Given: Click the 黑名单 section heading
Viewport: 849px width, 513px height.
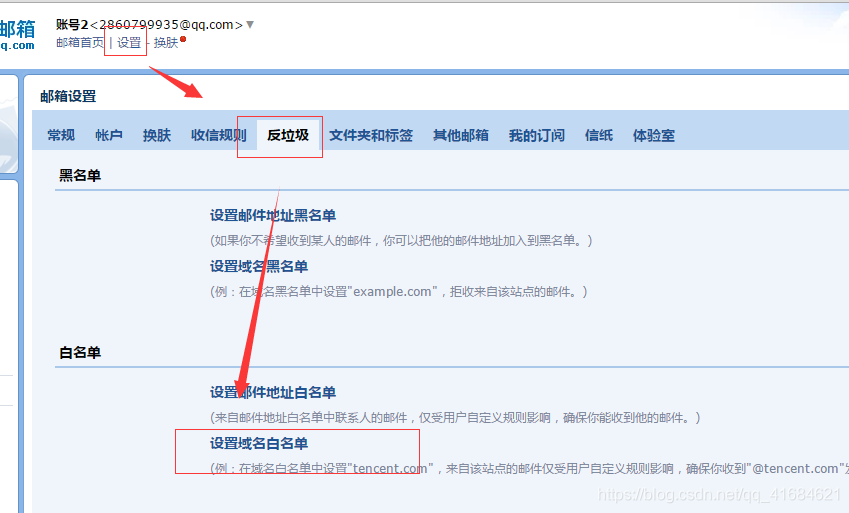Looking at the screenshot, I should (x=80, y=176).
